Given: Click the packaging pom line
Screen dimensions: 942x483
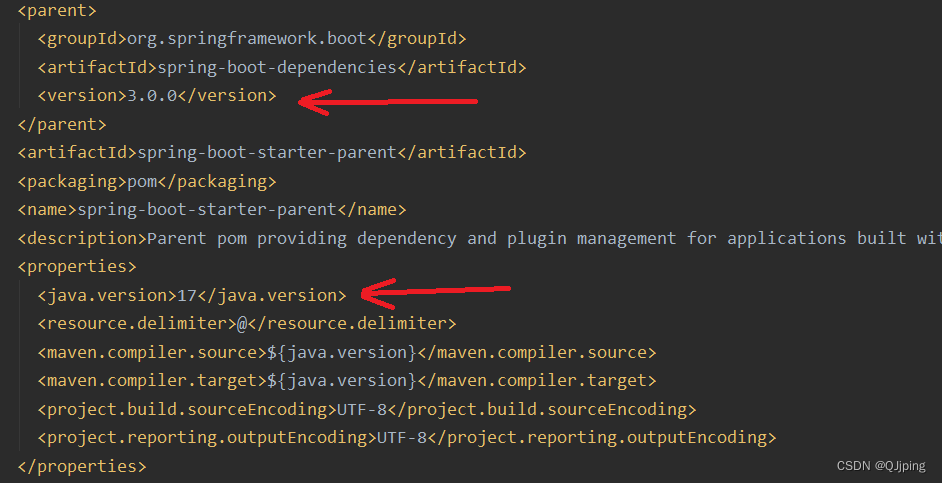Looking at the screenshot, I should tap(147, 181).
